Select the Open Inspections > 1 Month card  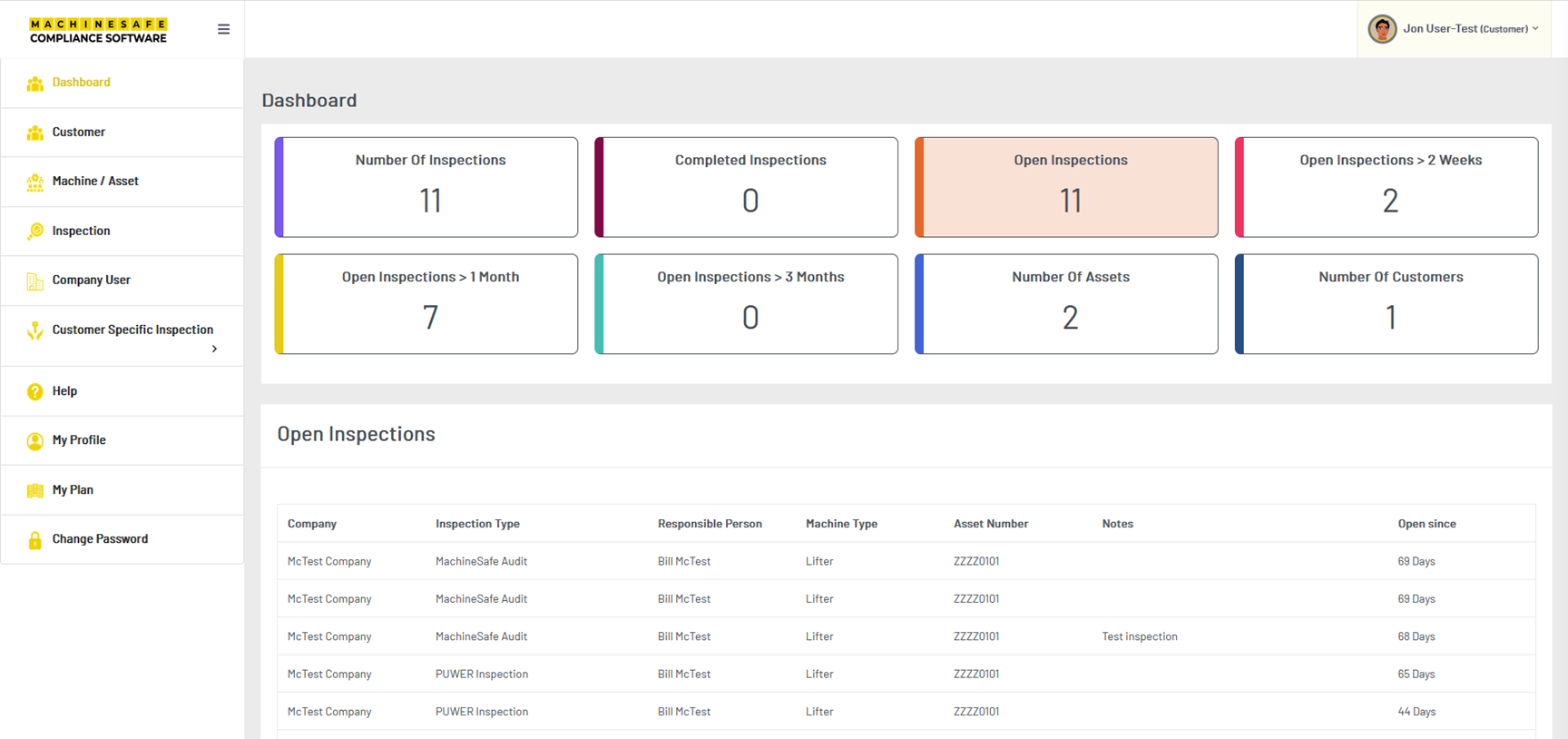tap(426, 304)
